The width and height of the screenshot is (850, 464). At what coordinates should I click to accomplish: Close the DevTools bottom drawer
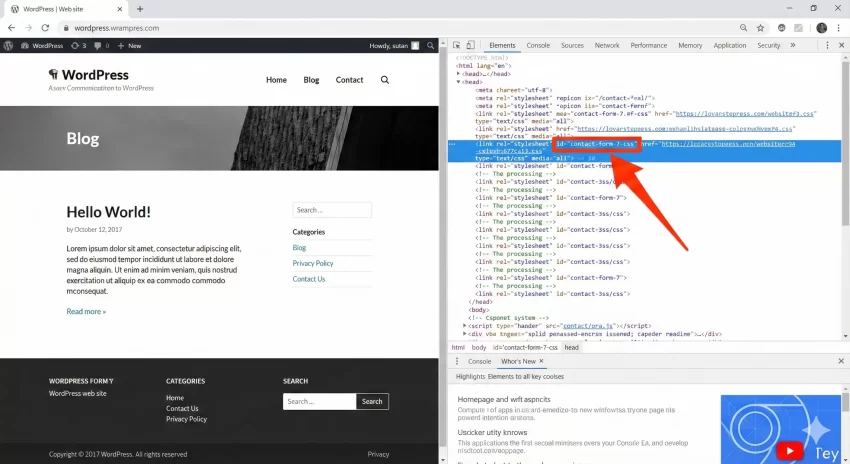[841, 361]
